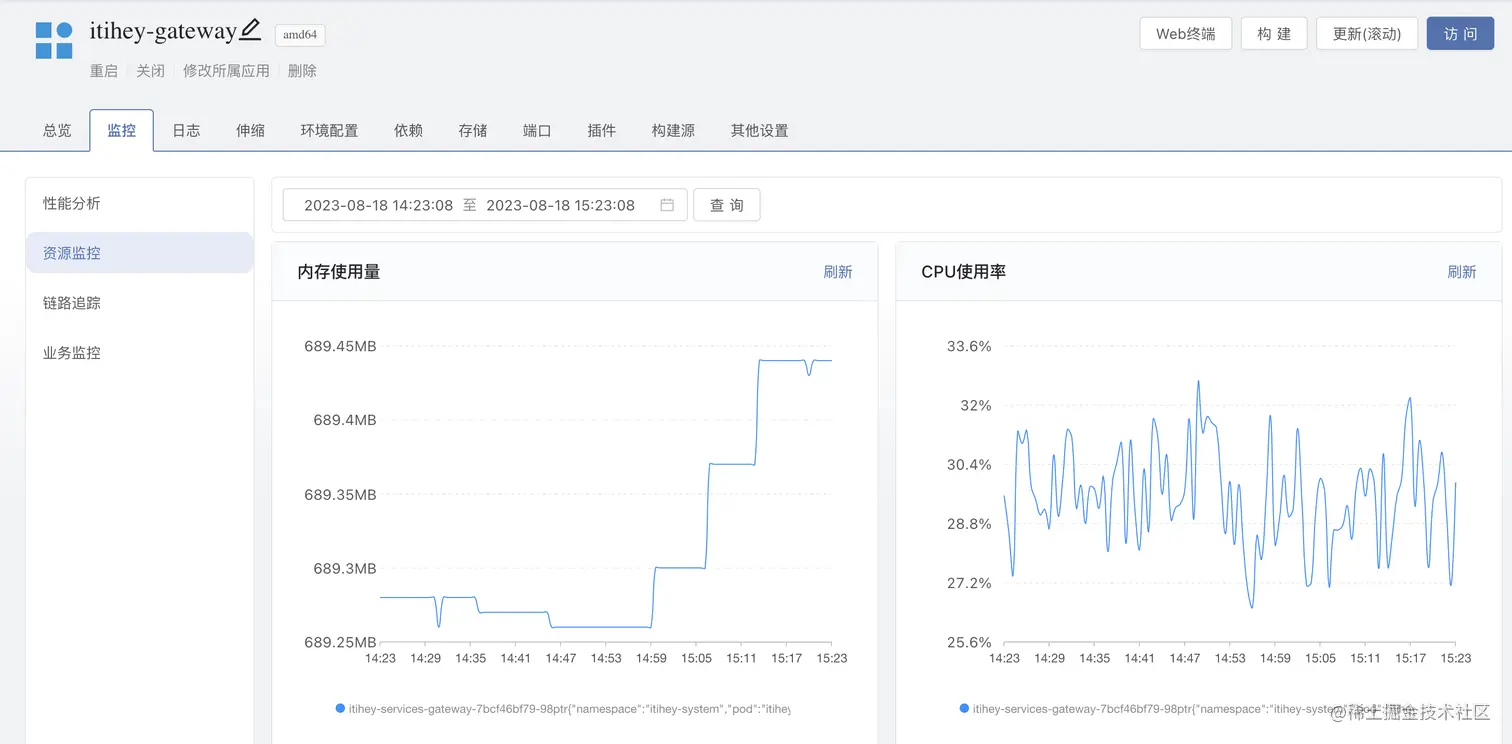
Task: Click the 30.4% axis label
Action: tap(969, 464)
